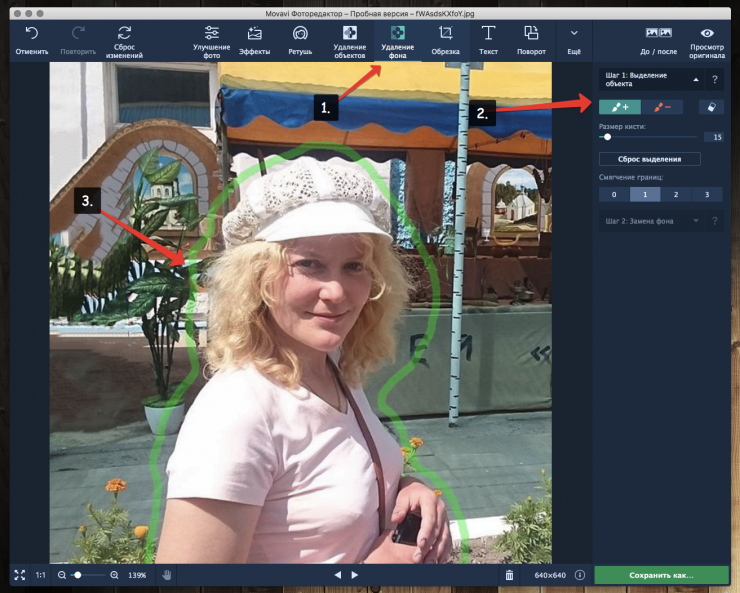Collapse the Шаг 1: Выделение объекта section
Viewport: 740px width, 593px height.
(x=695, y=79)
